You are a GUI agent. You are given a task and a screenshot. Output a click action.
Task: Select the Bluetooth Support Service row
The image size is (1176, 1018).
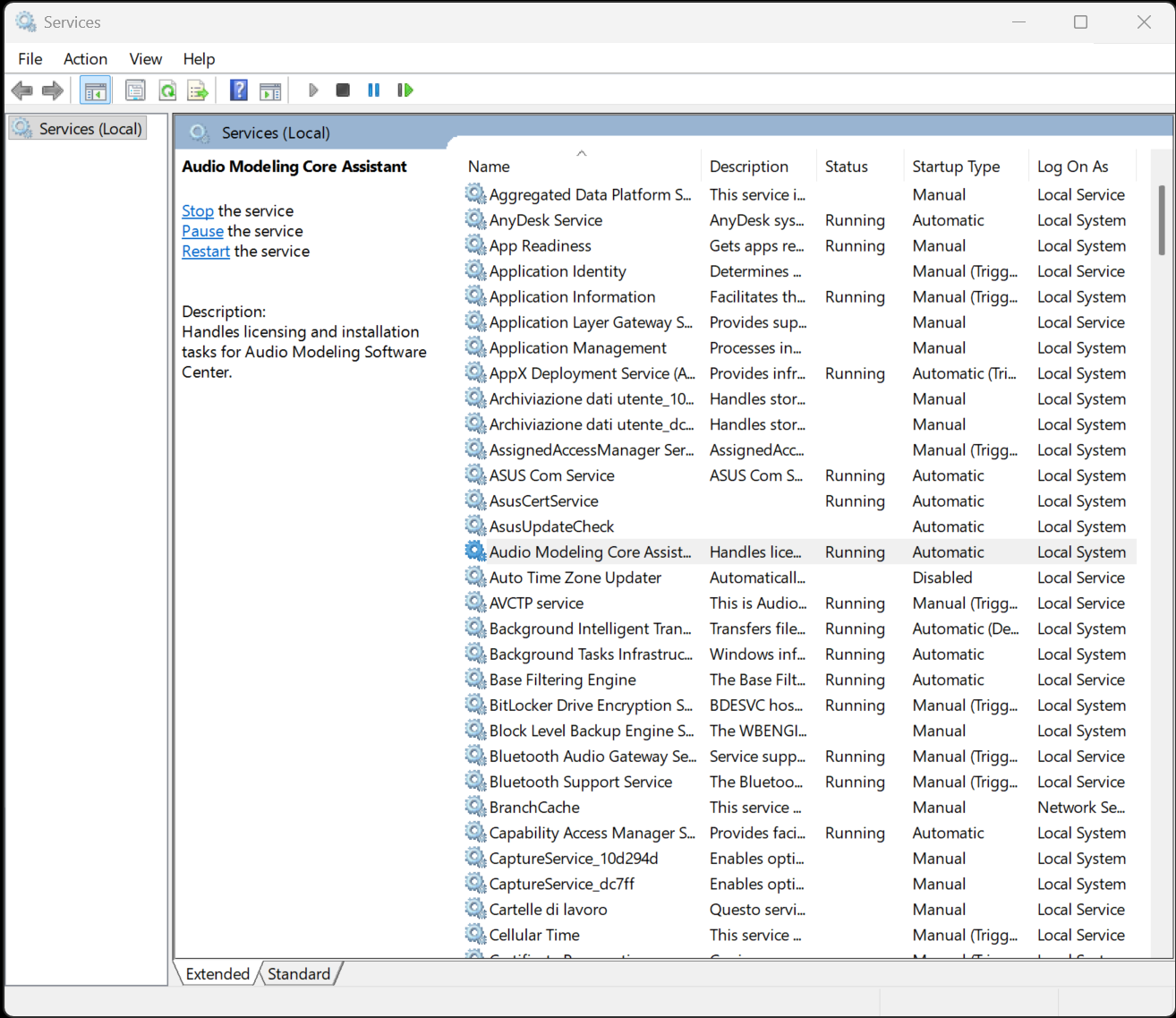[580, 782]
